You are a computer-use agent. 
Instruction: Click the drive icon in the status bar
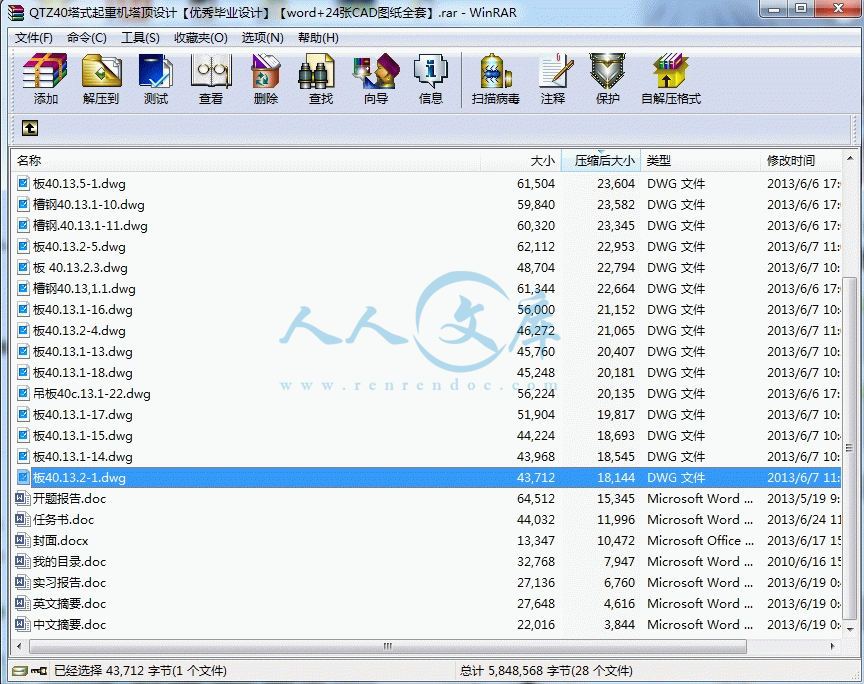click(x=20, y=671)
